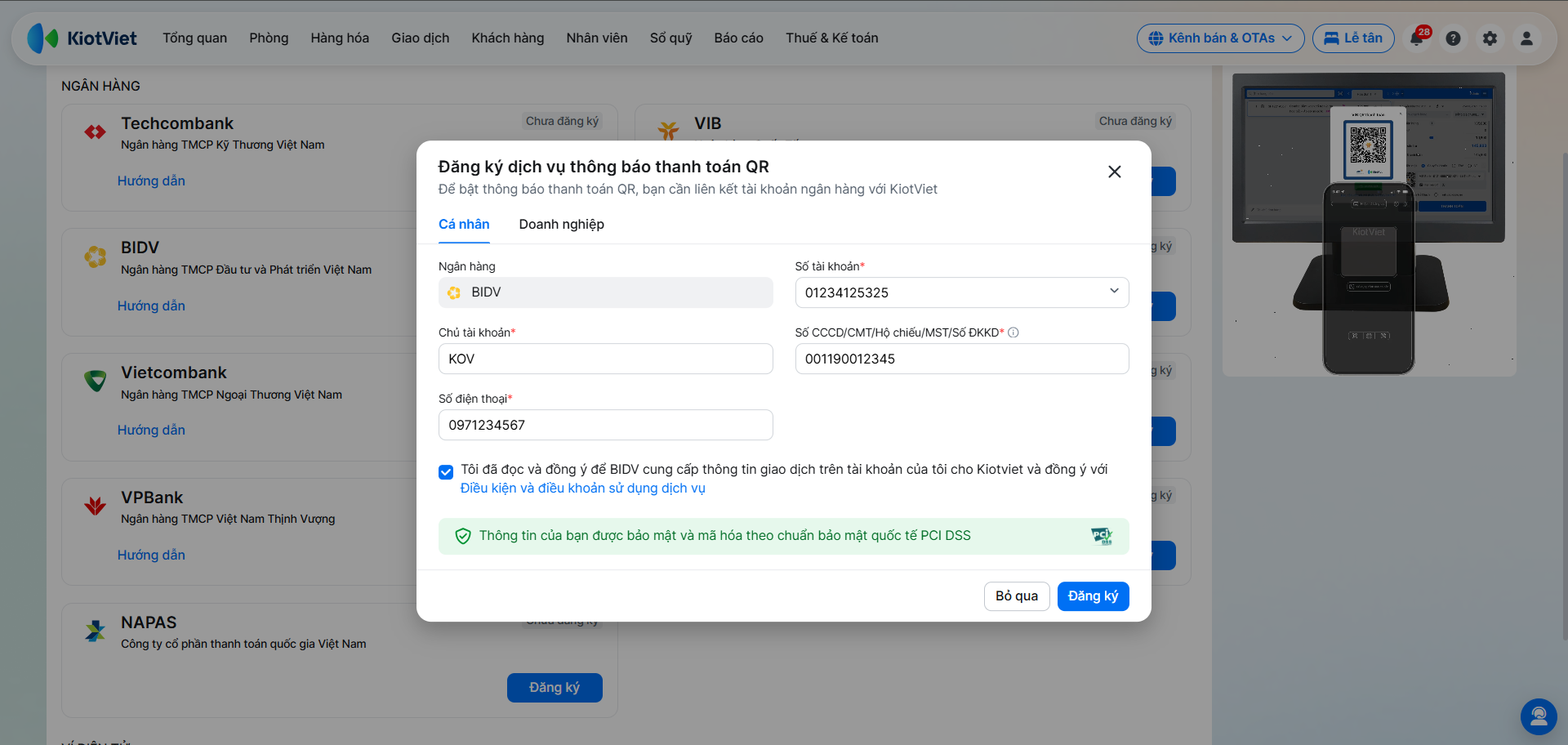
Task: Open the Kênh bán & OTAs dropdown
Action: (1221, 38)
